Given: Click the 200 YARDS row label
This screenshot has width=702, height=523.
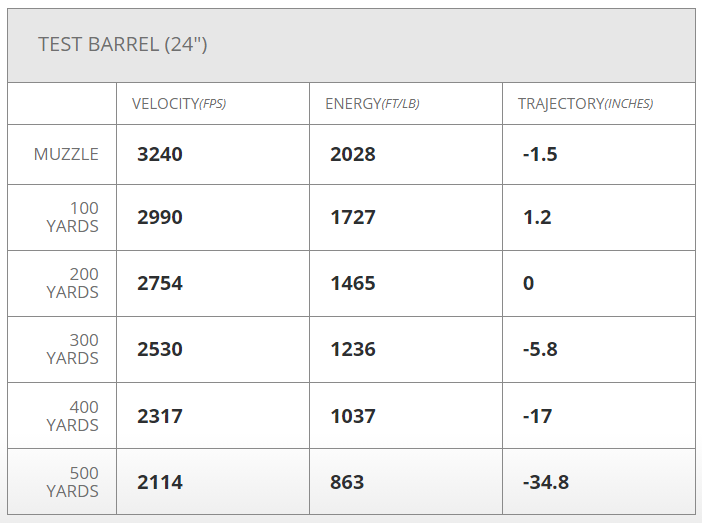Looking at the screenshot, I should (x=73, y=283).
